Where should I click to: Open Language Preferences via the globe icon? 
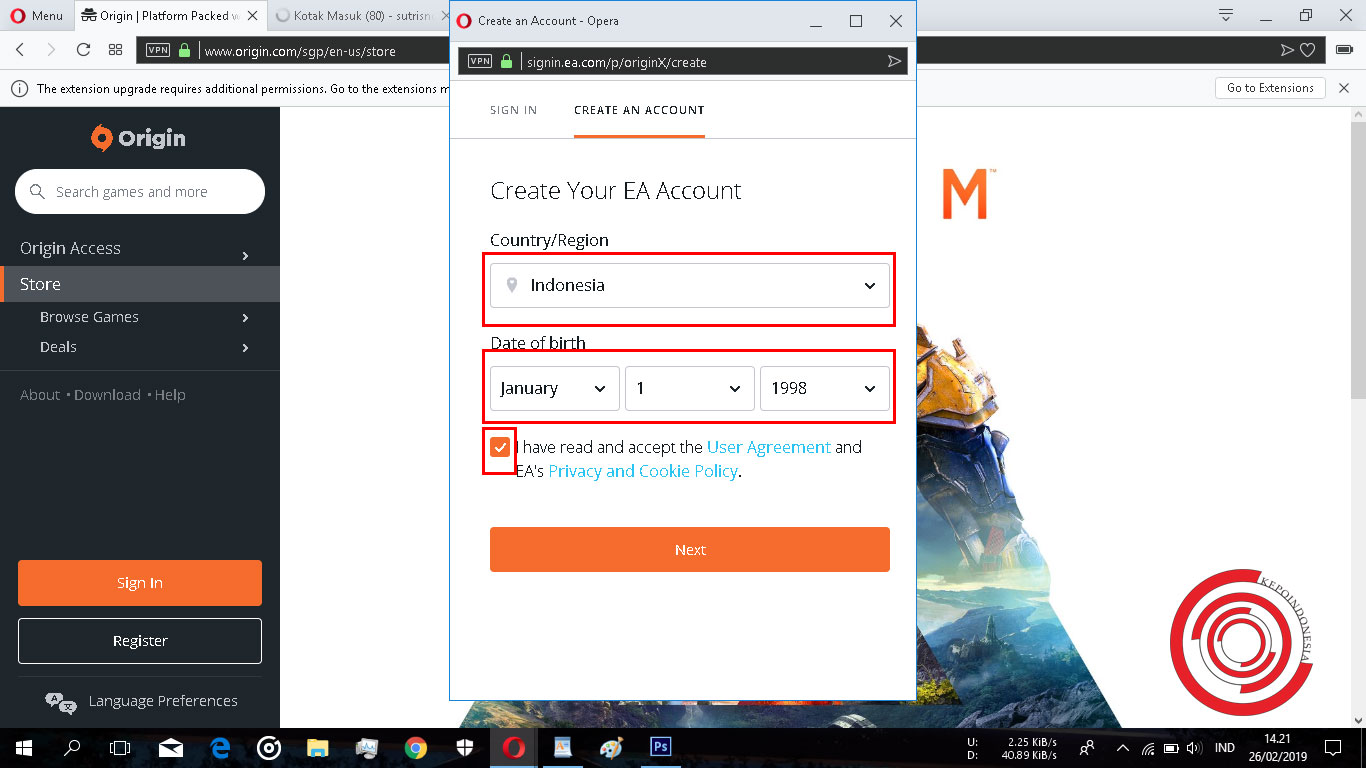62,701
